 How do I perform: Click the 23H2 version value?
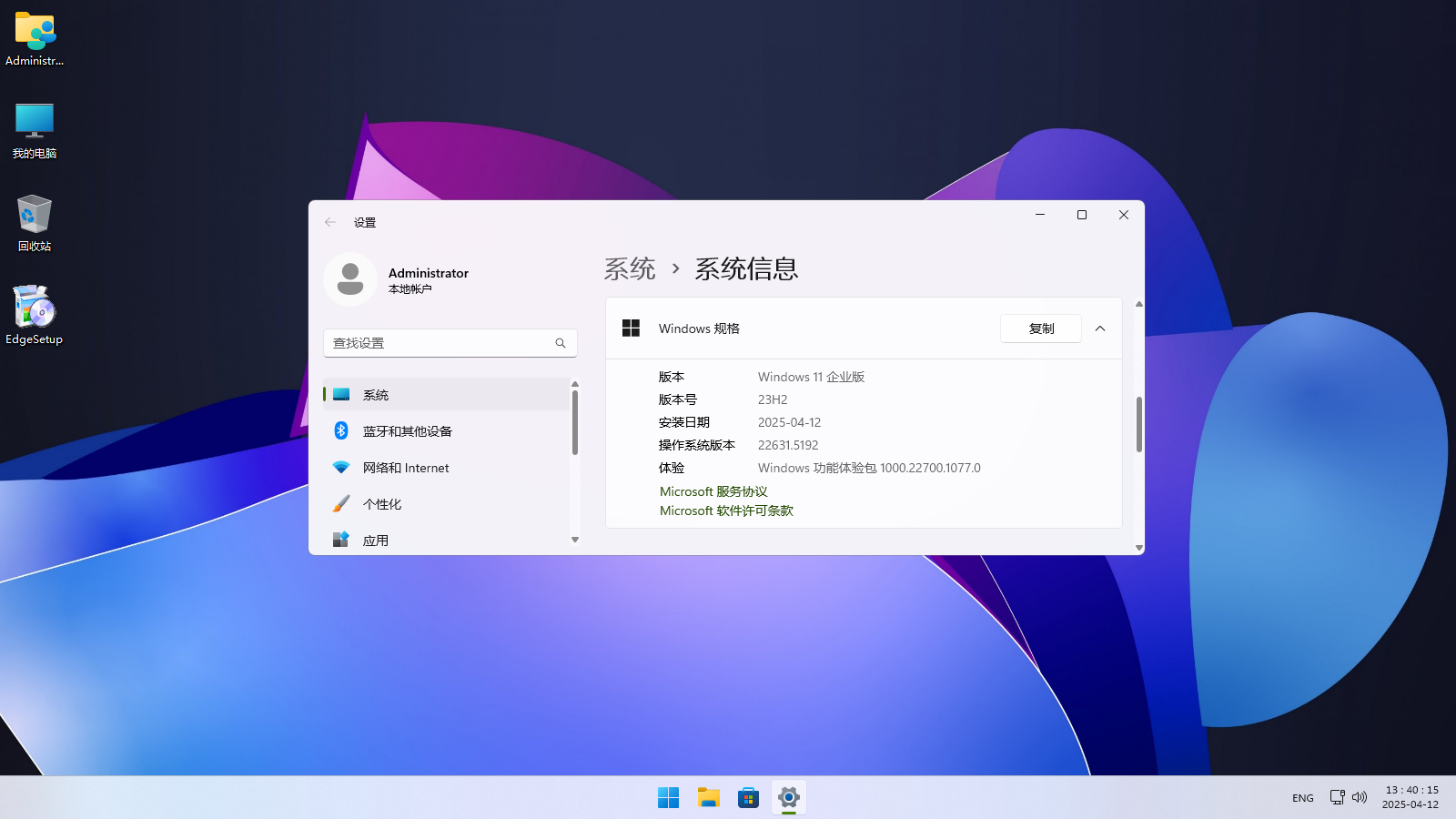coord(773,399)
